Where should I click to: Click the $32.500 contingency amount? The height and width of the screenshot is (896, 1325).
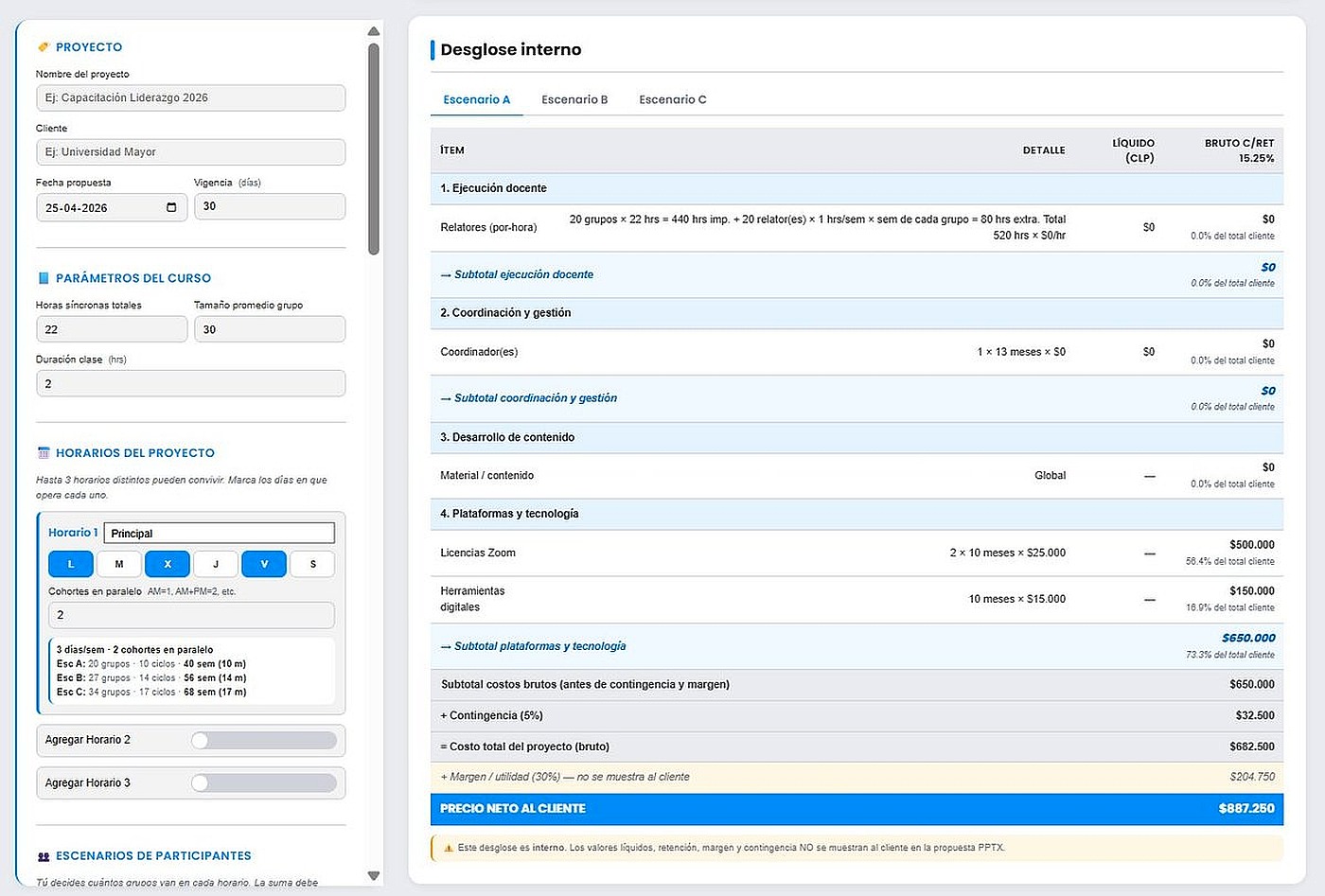pyautogui.click(x=1255, y=715)
